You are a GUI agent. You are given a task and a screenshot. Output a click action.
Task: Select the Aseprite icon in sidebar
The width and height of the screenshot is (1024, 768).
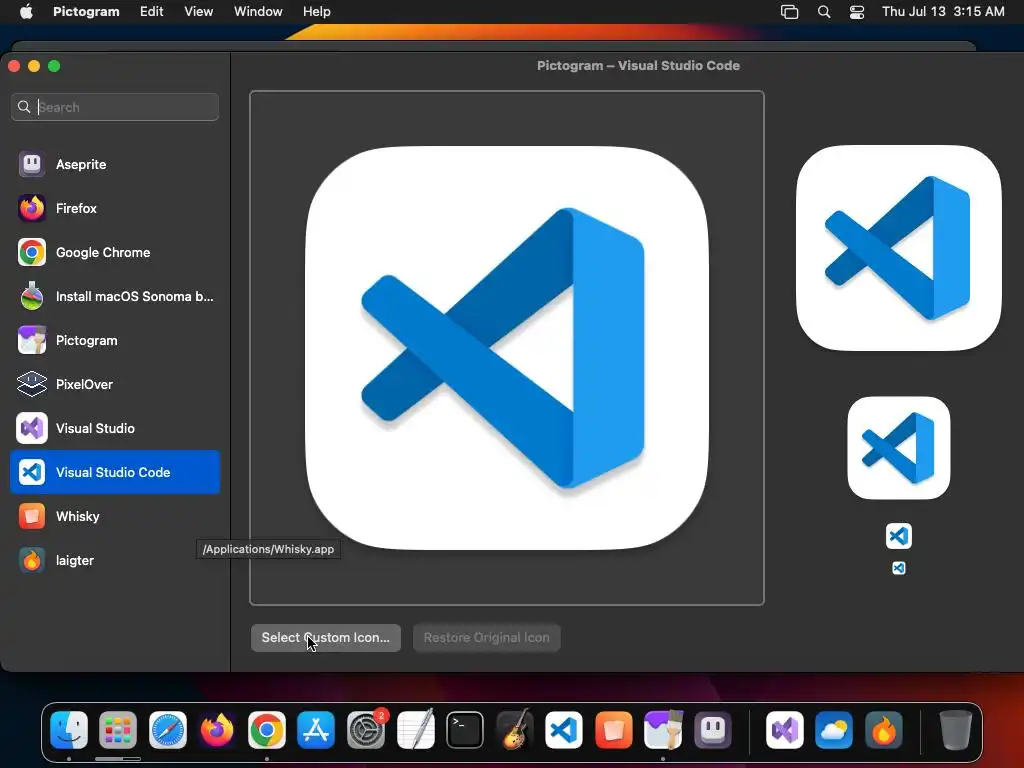[31, 164]
